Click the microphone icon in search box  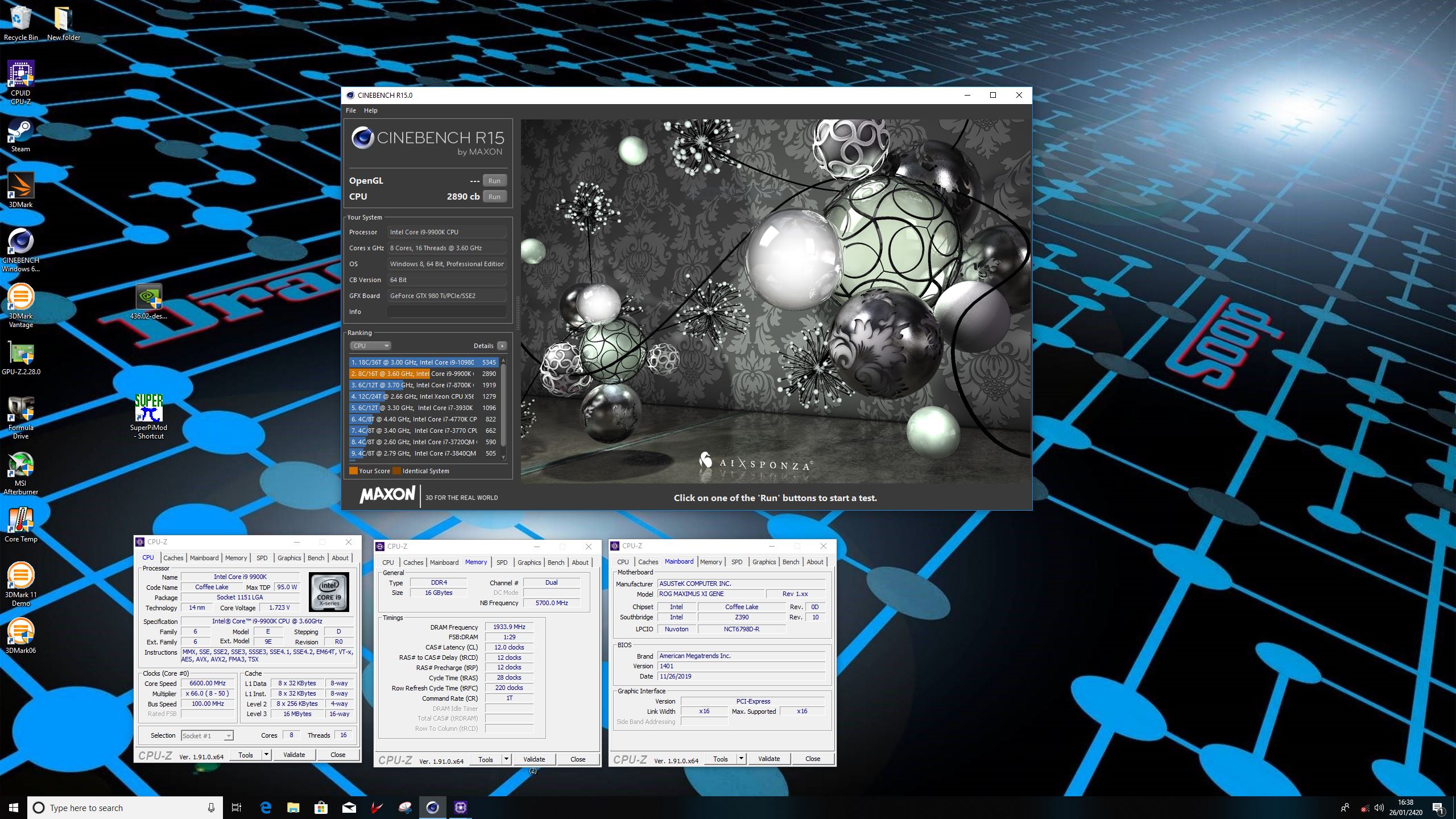click(x=211, y=808)
